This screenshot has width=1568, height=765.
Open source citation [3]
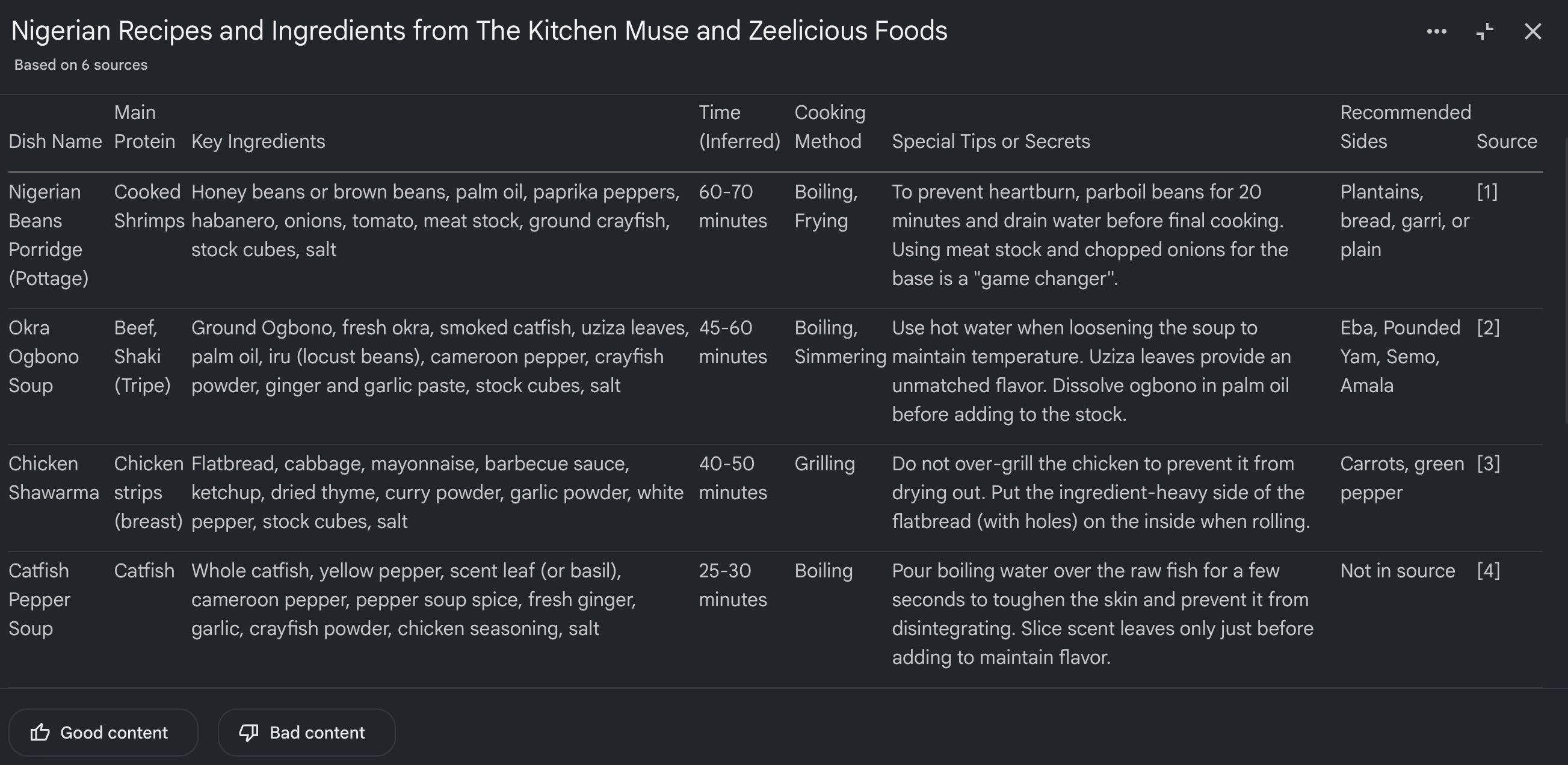coord(1488,463)
